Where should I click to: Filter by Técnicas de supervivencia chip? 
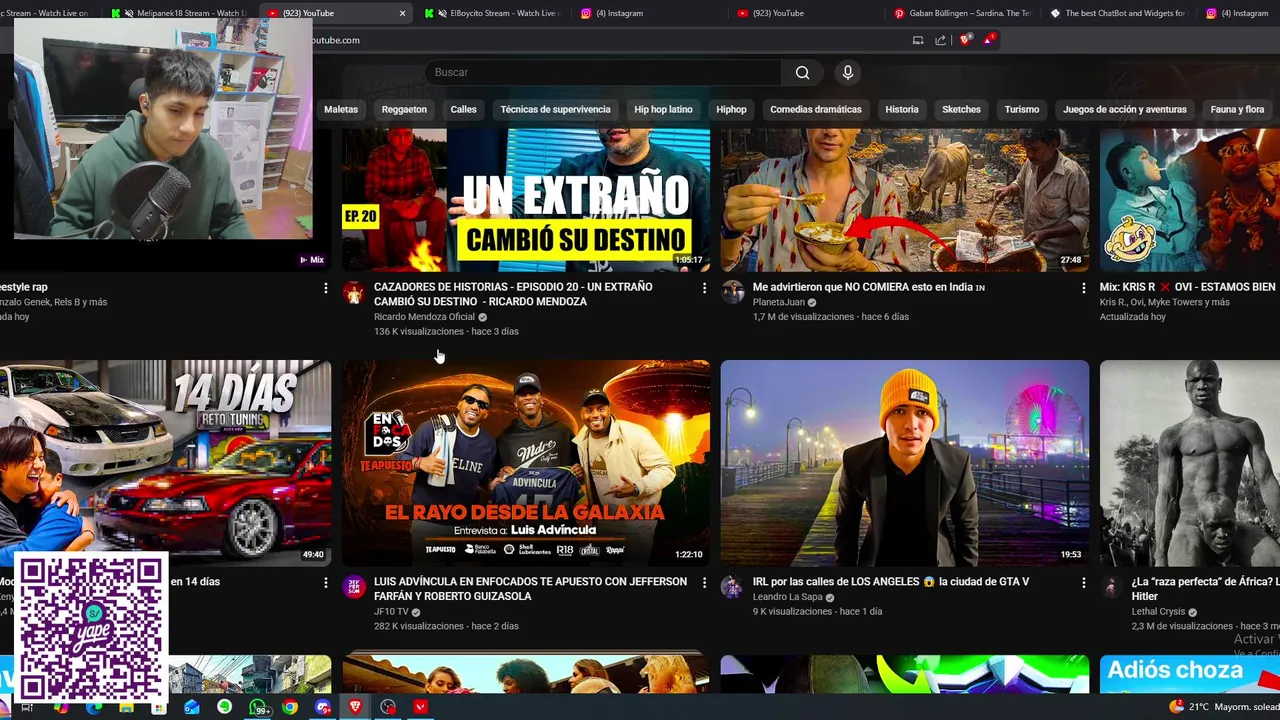[x=555, y=109]
